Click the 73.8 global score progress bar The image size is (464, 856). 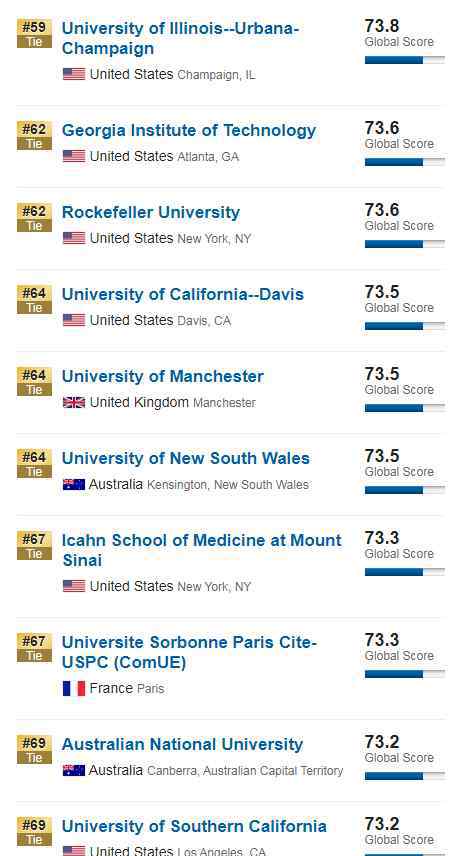[404, 60]
